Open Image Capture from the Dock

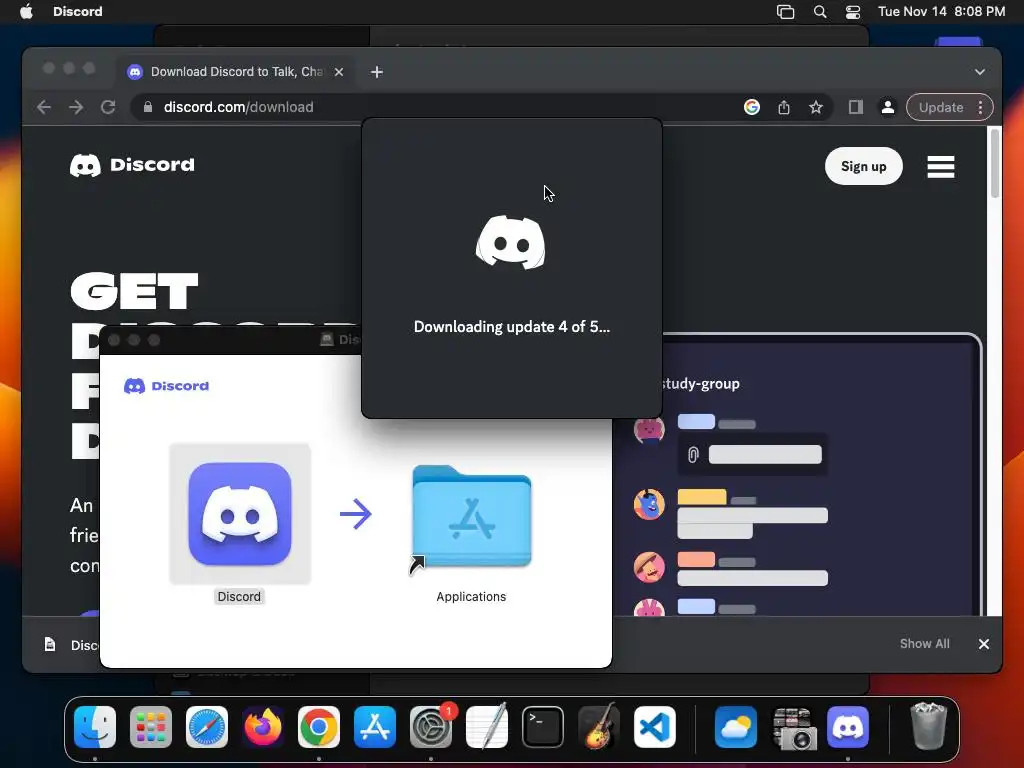click(792, 727)
